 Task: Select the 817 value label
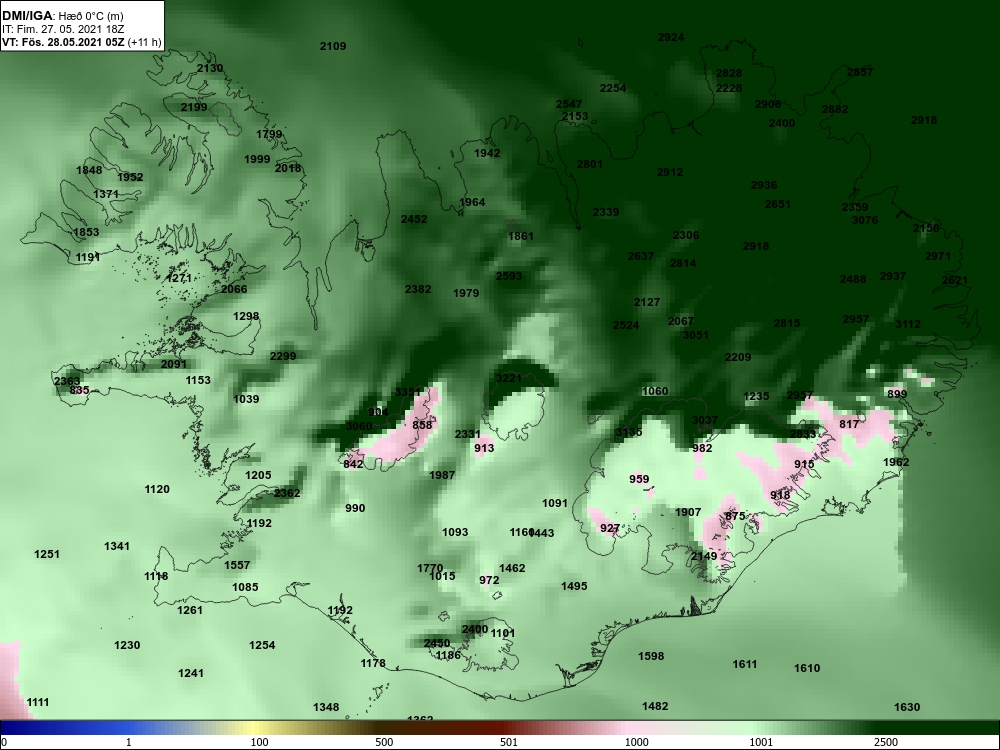click(849, 424)
